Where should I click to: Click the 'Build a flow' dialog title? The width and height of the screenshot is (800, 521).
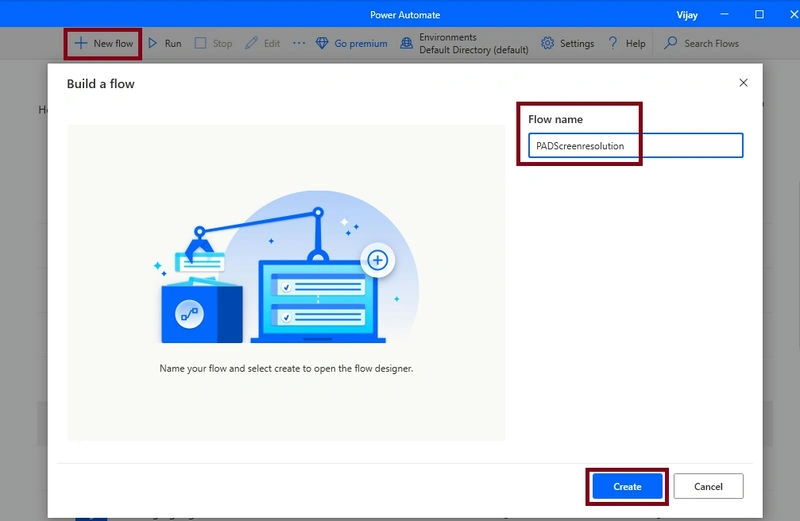101,84
